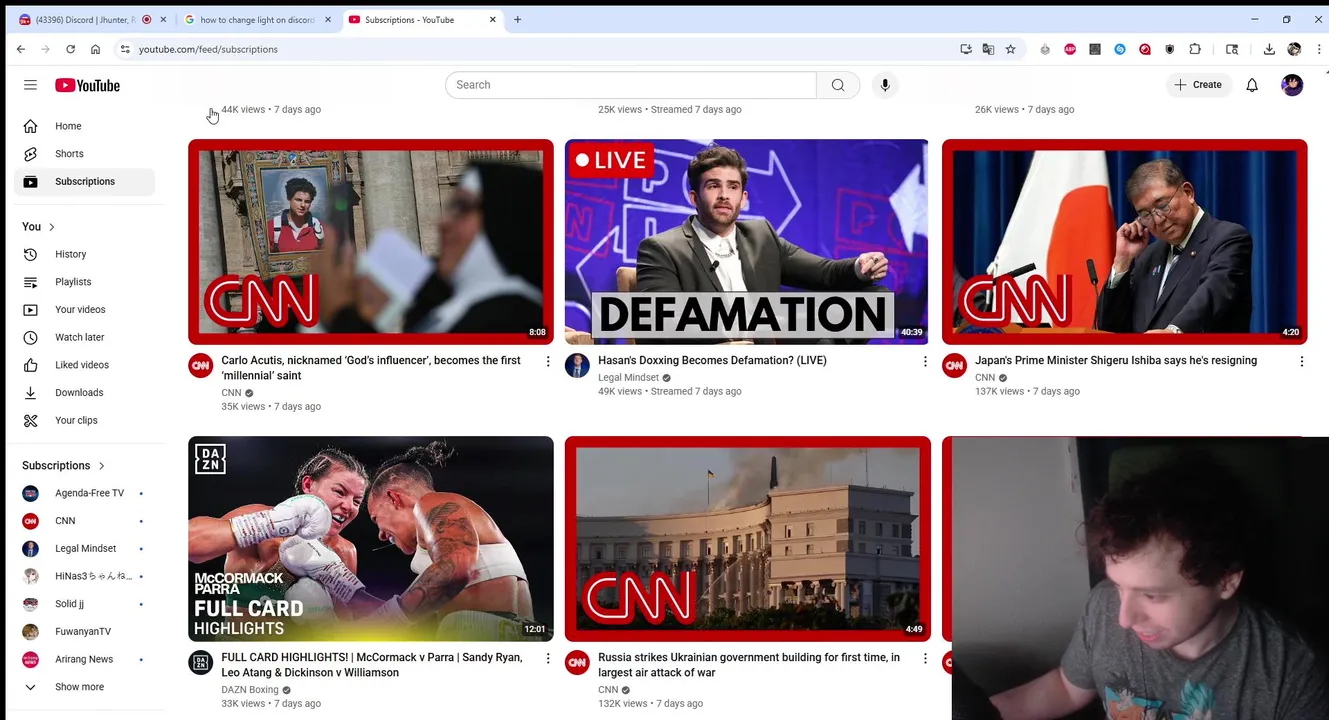Open Your clips in the sidebar
This screenshot has width=1329, height=720.
86,420
